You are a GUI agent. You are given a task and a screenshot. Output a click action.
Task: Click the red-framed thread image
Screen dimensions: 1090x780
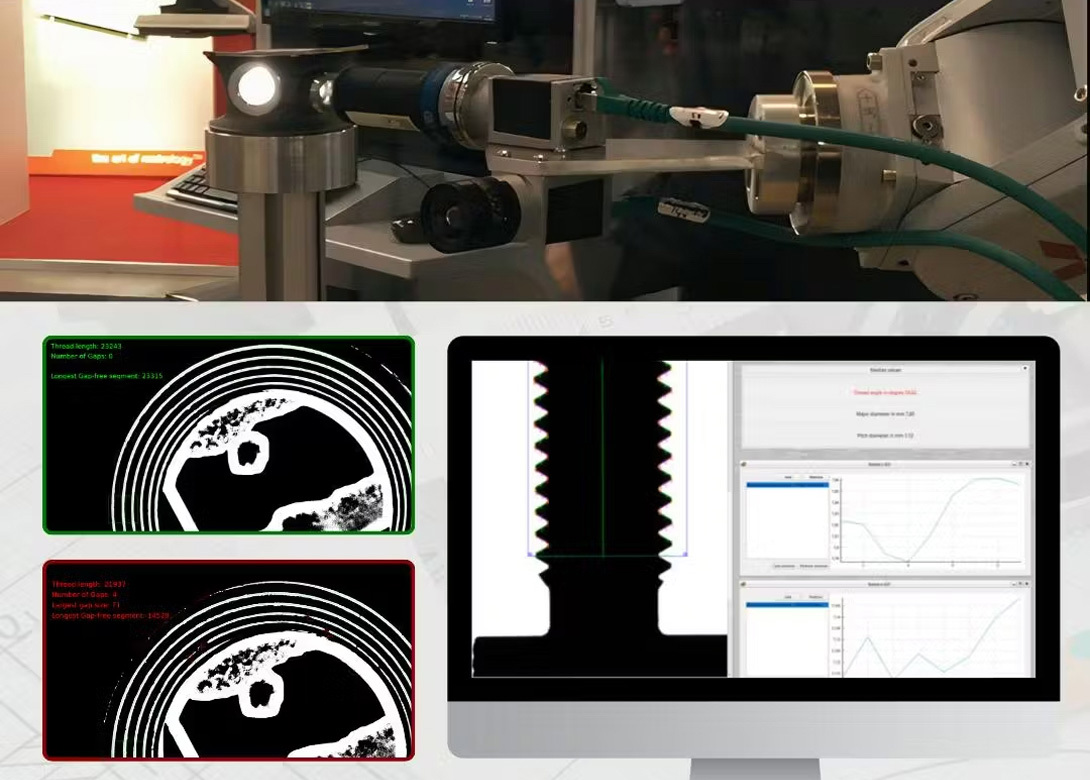pos(229,660)
